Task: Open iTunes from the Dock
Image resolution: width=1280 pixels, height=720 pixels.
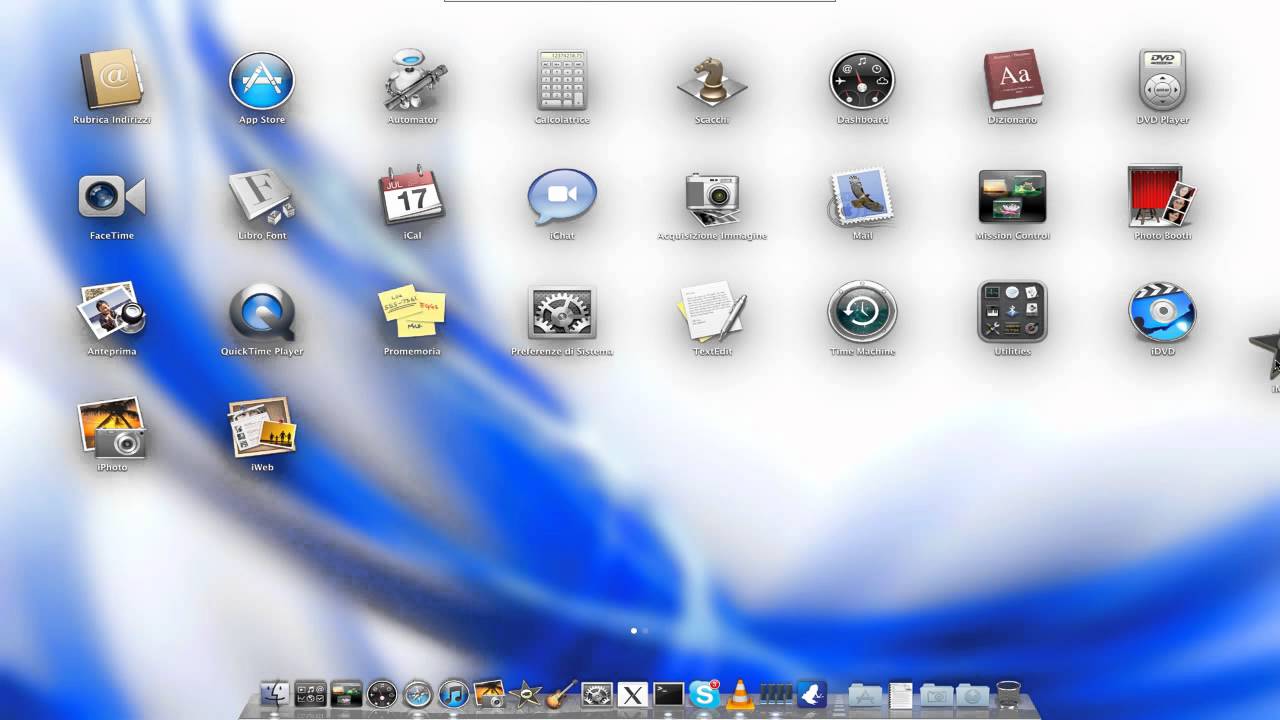Action: point(454,693)
